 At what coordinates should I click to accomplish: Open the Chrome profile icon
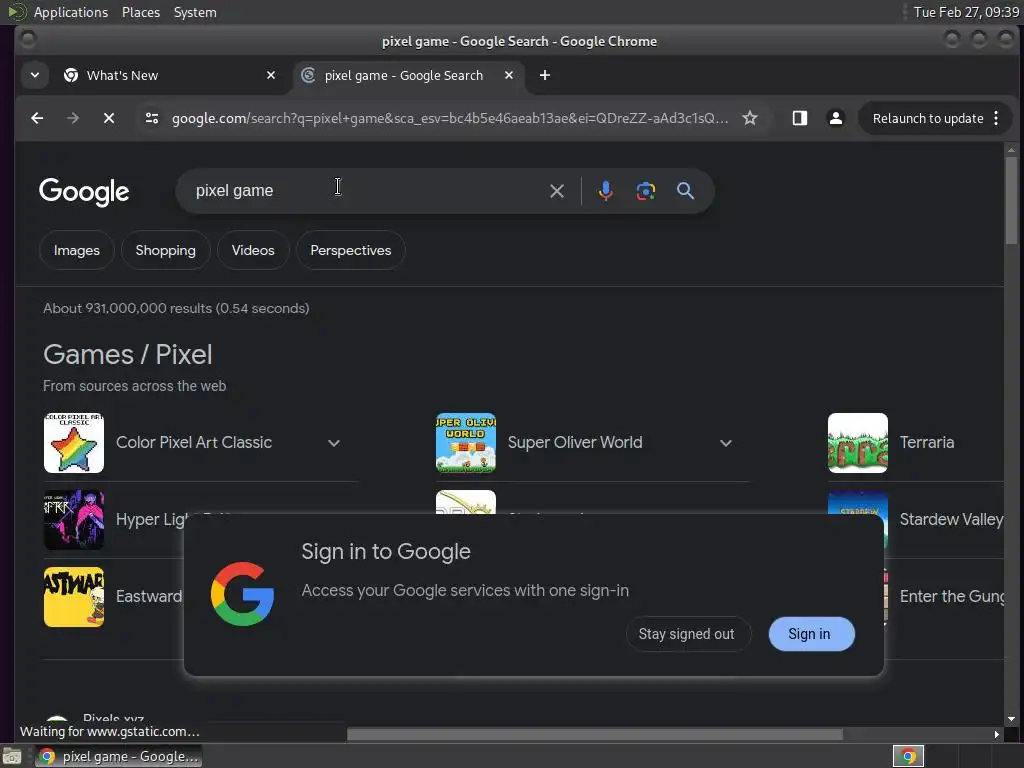pos(835,118)
